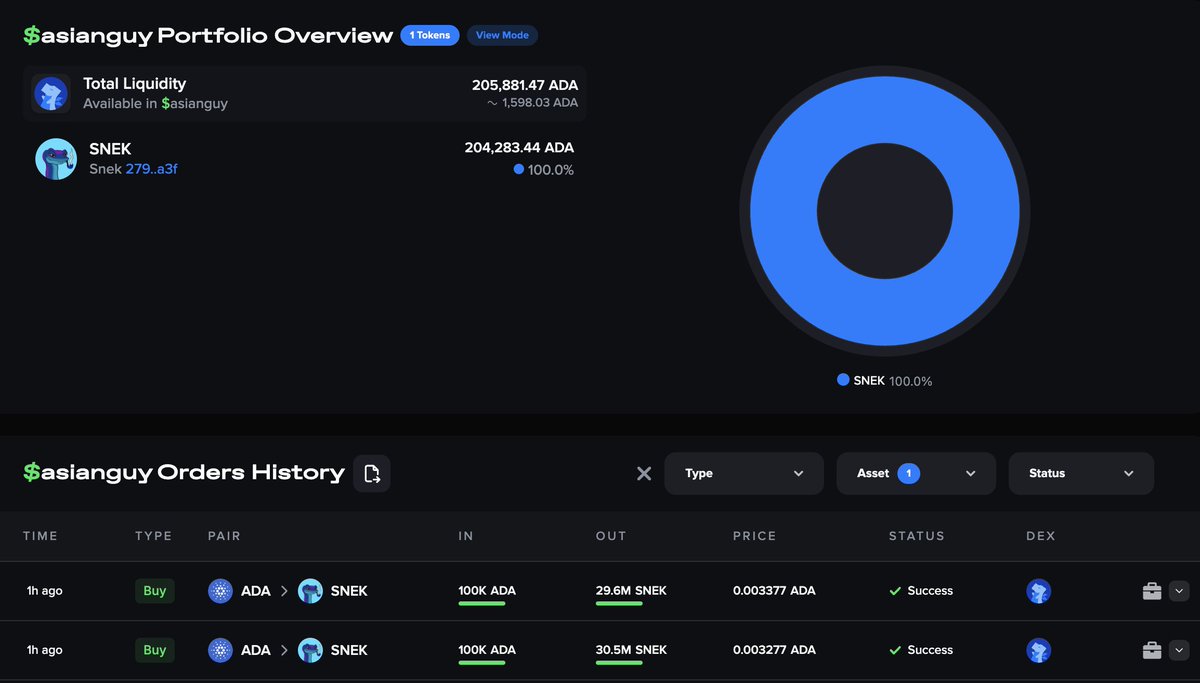Click the ADA icon in the first Buy pair
Screen dimensions: 1200x683
click(220, 591)
